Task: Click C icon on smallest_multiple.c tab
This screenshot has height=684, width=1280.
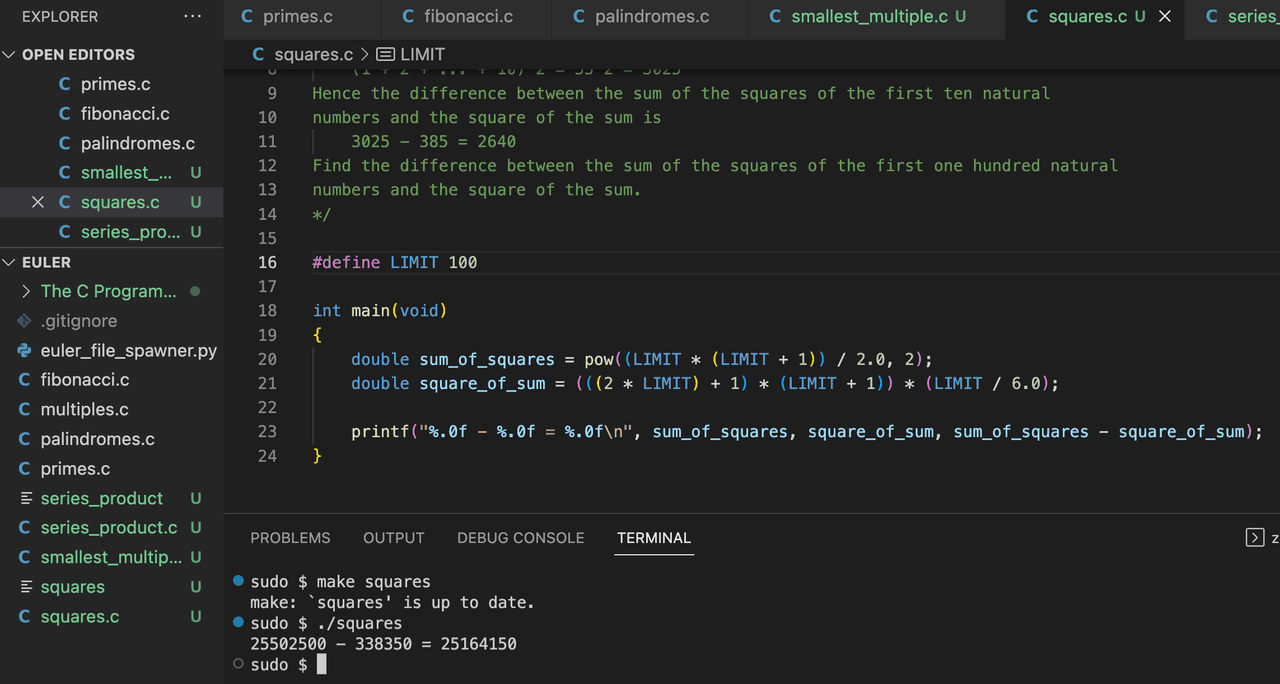Action: 776,17
